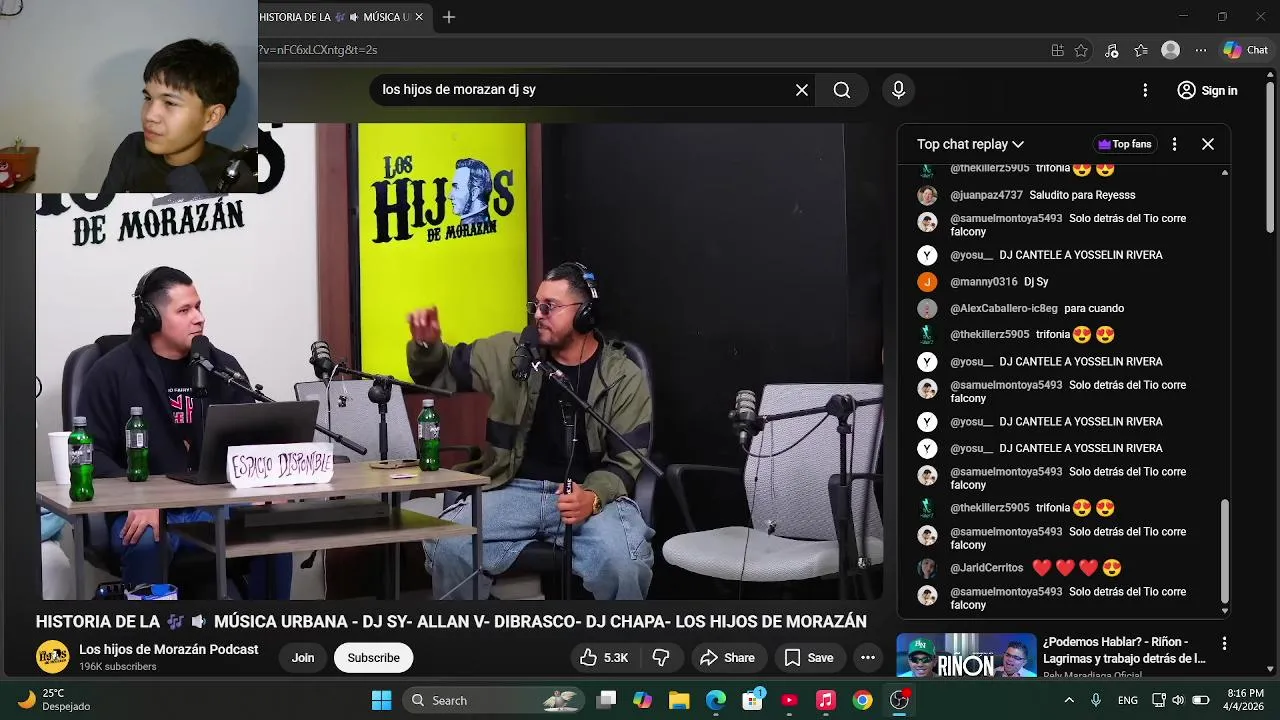The image size is (1280, 720).
Task: Open chat options three-dot menu
Action: tap(1174, 144)
